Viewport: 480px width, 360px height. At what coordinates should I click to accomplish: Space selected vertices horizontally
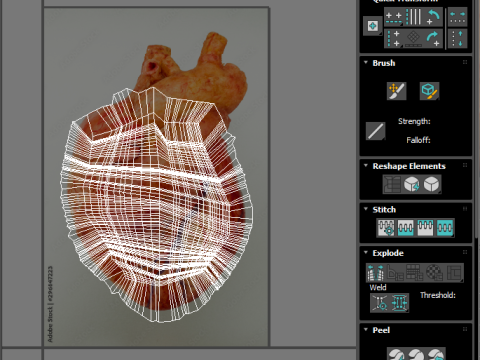coord(457,17)
